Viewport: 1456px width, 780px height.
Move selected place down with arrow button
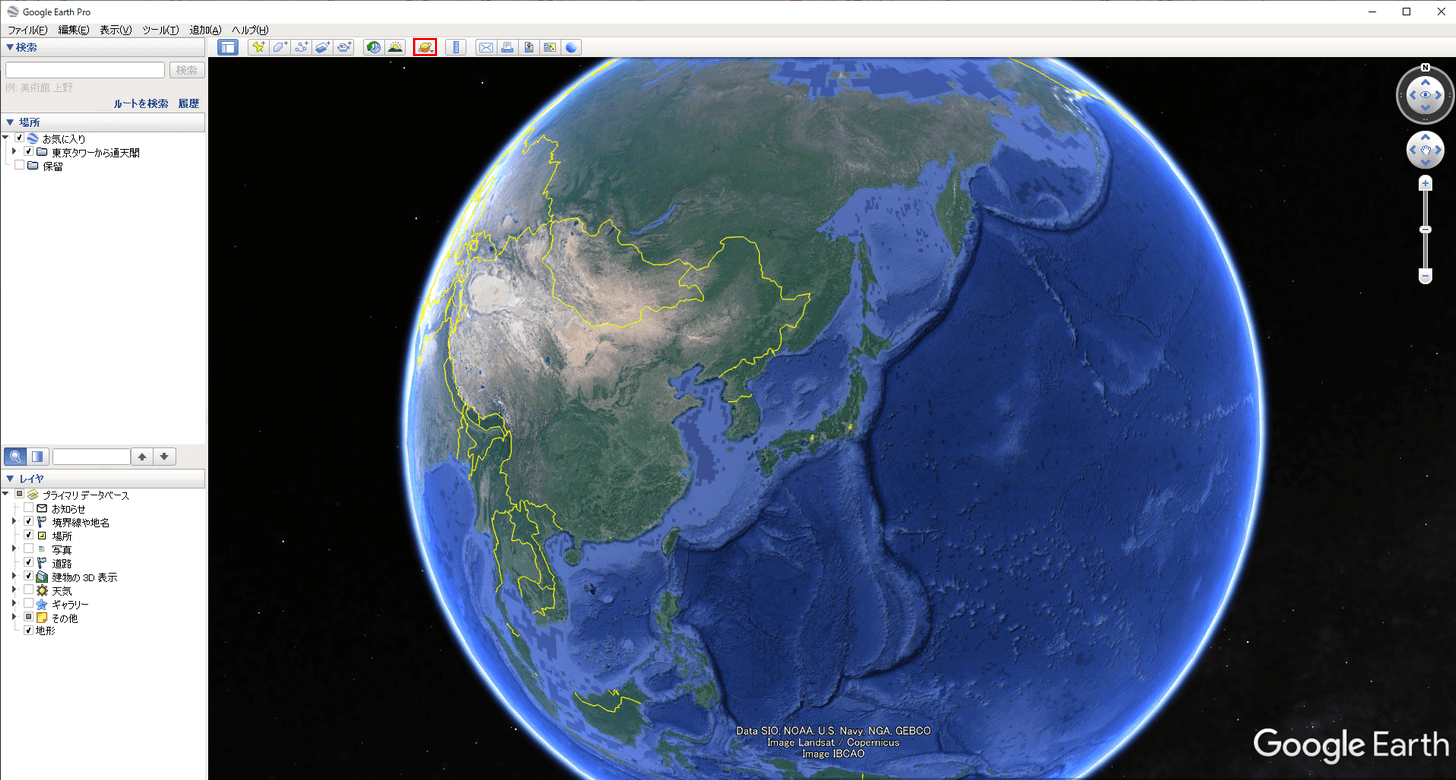click(166, 456)
